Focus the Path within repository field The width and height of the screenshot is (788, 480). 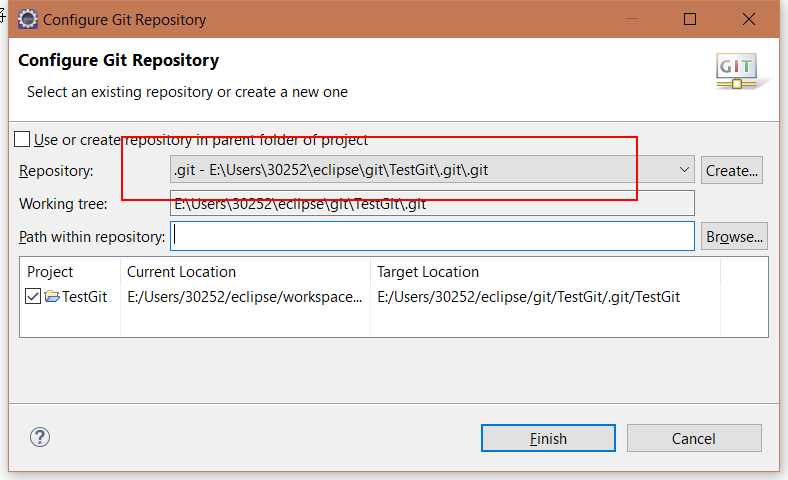pos(433,237)
